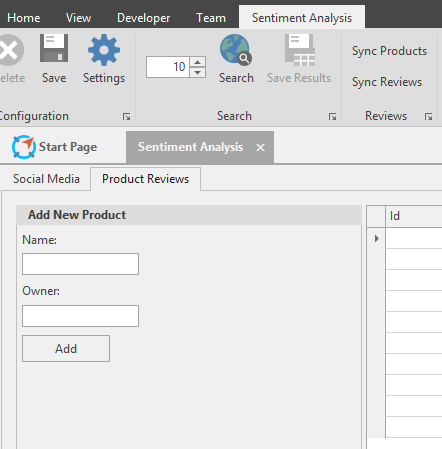Open the View ribbon tab
This screenshot has width=442, height=449.
tap(78, 18)
